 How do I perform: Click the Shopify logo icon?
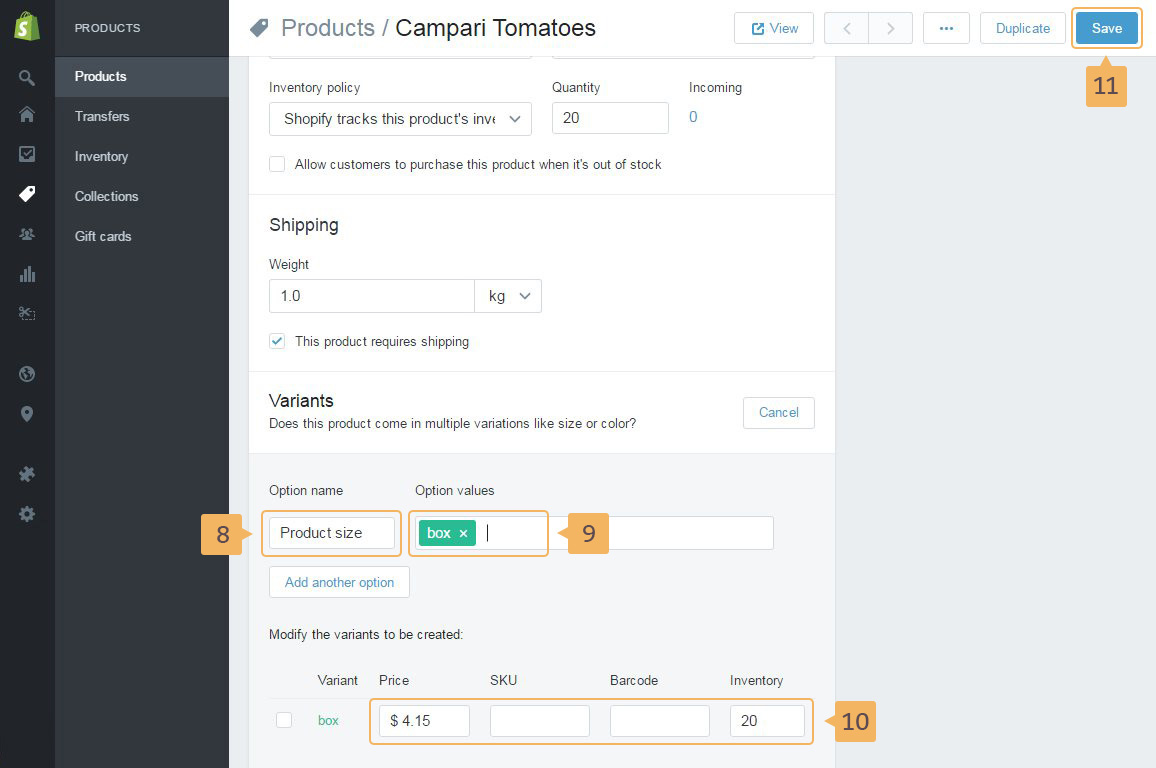click(x=27, y=27)
